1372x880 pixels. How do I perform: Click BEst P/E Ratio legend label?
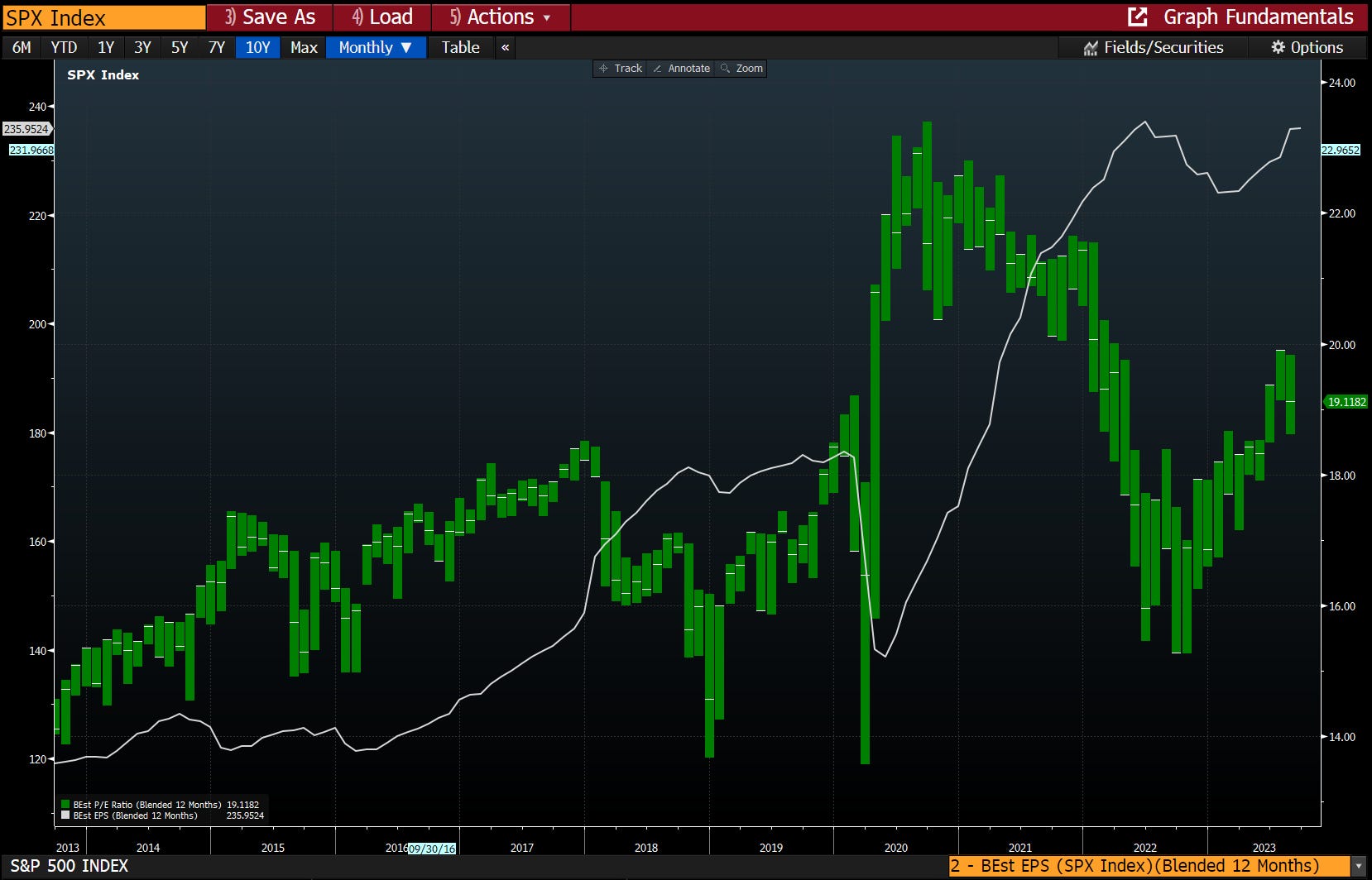coord(147,805)
